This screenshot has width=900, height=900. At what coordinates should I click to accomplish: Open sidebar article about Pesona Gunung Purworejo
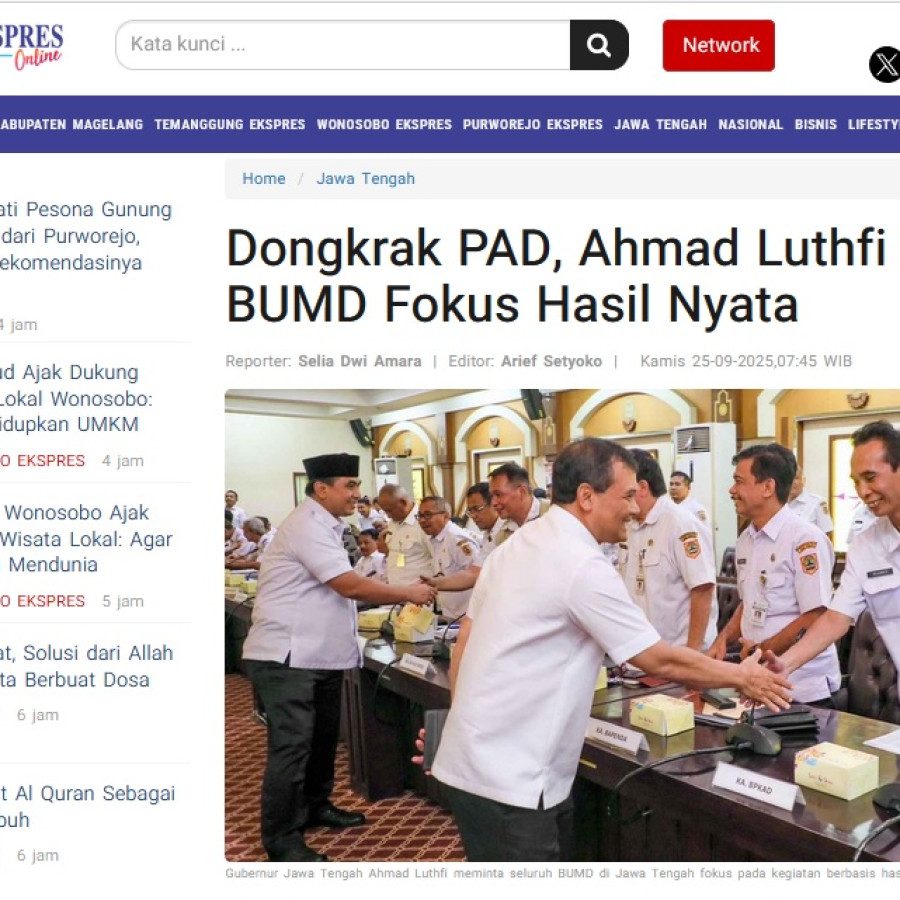pos(86,236)
